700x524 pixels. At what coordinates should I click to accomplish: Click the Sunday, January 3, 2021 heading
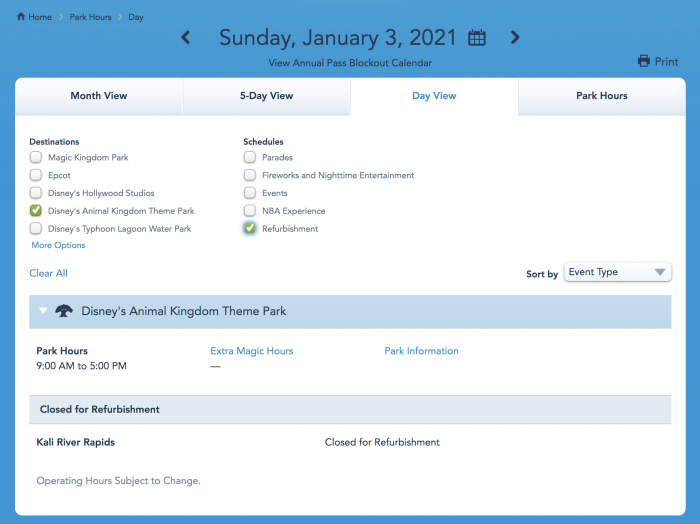click(x=338, y=38)
